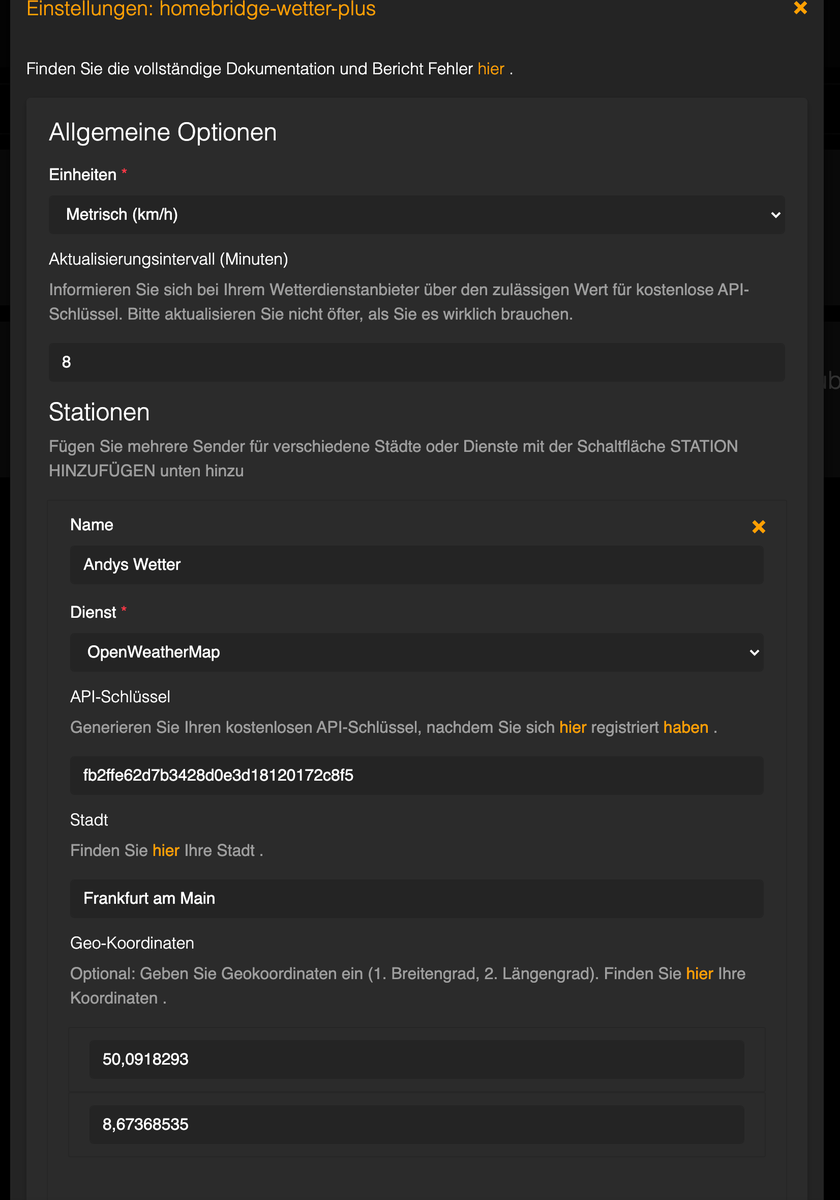
Task: Focus the longitude field 8,67368535
Action: point(416,1124)
